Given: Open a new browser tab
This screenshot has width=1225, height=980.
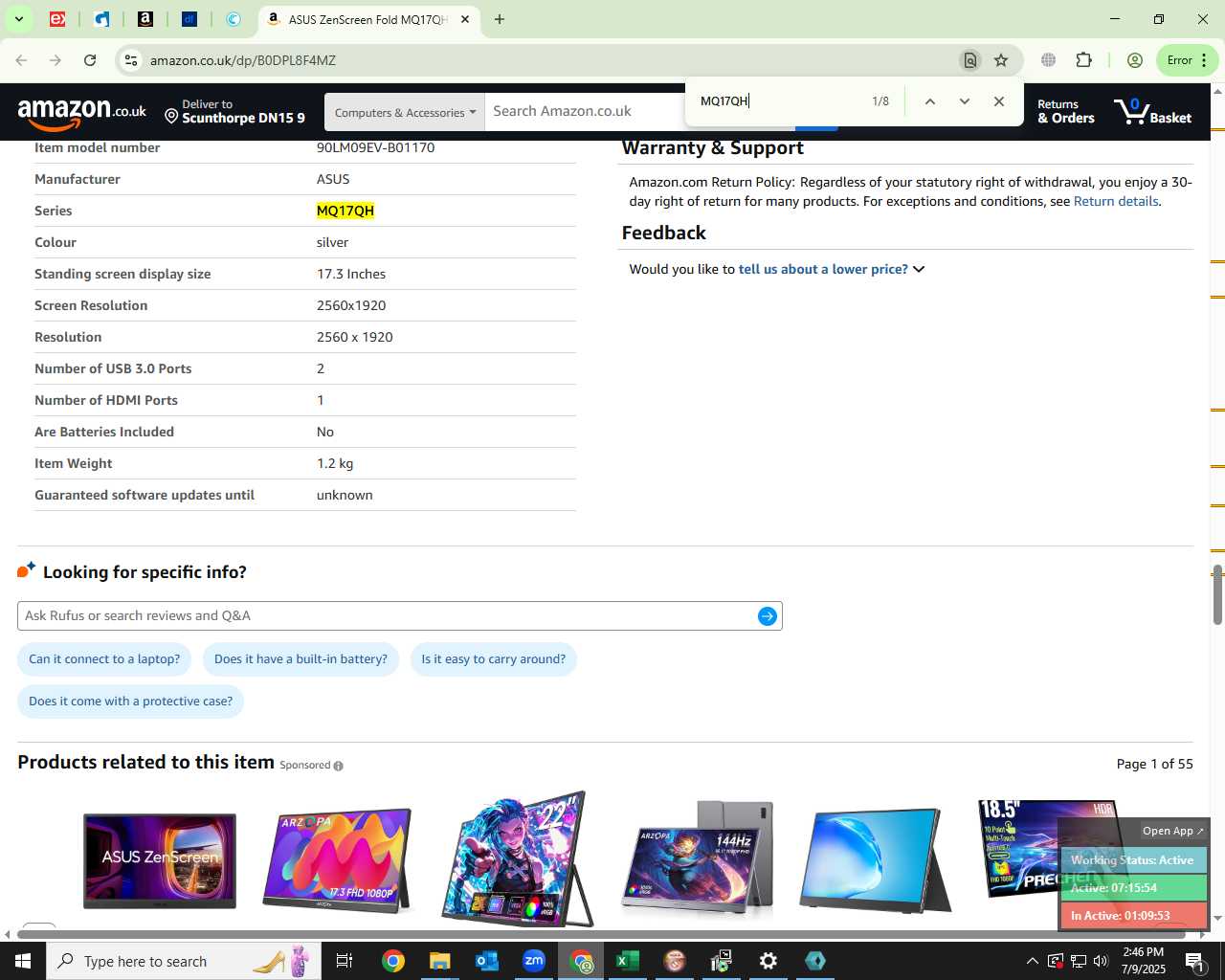Looking at the screenshot, I should click(x=500, y=19).
